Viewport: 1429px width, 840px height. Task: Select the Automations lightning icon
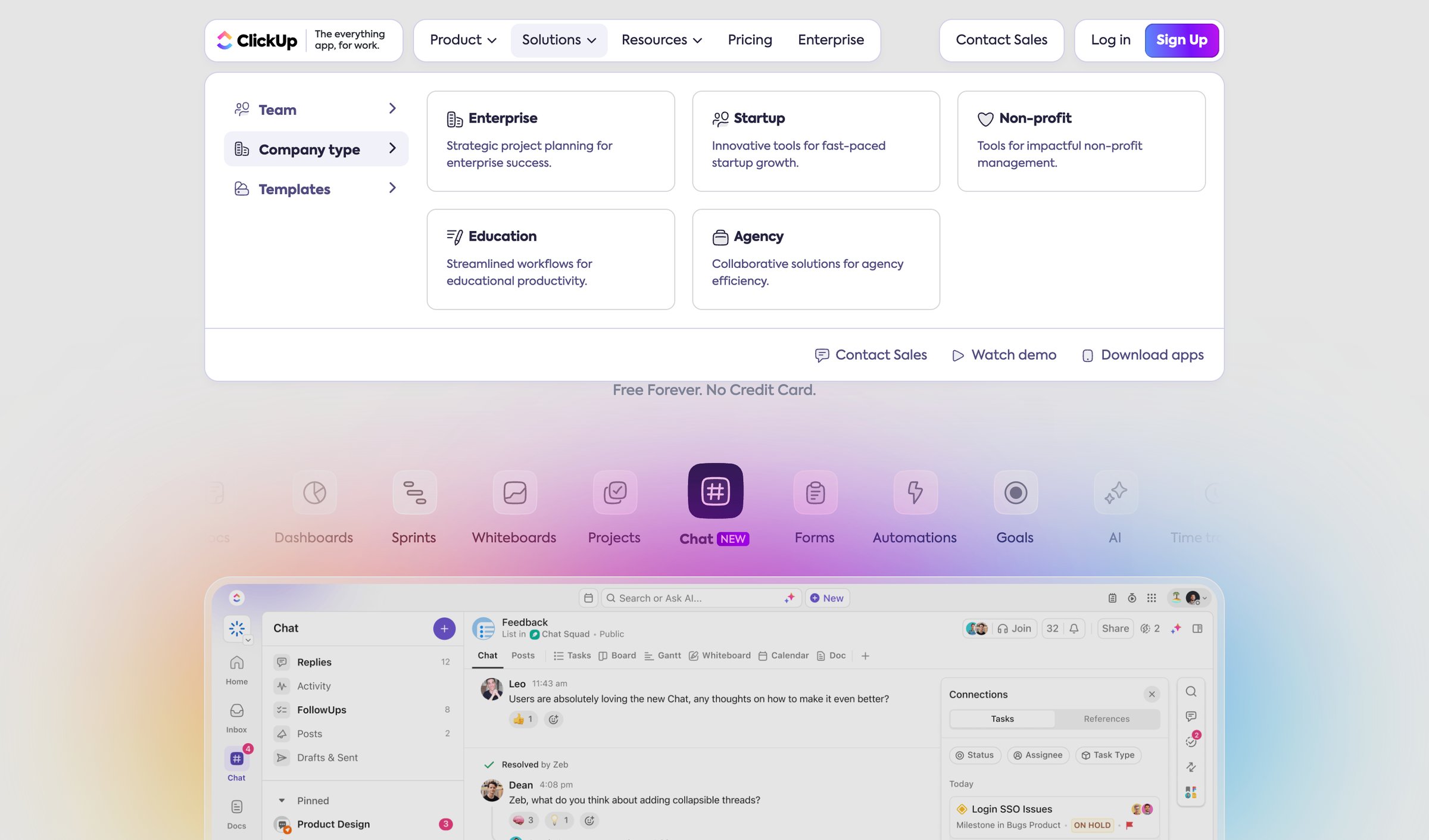click(915, 492)
